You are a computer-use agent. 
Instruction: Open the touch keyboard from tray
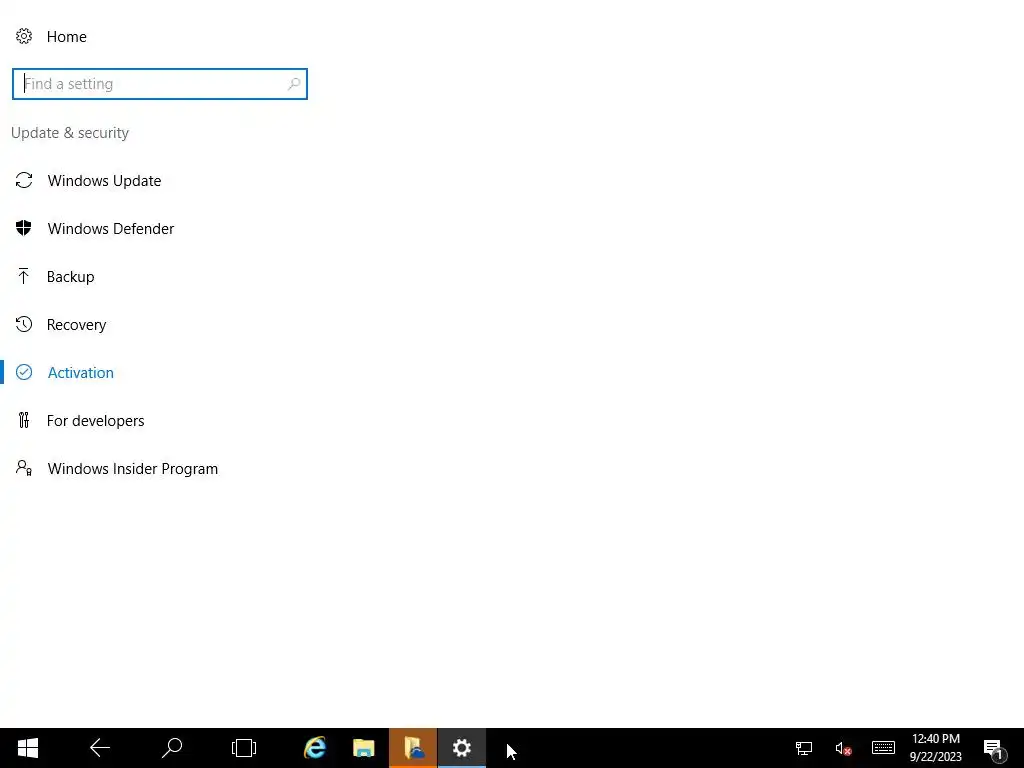884,748
